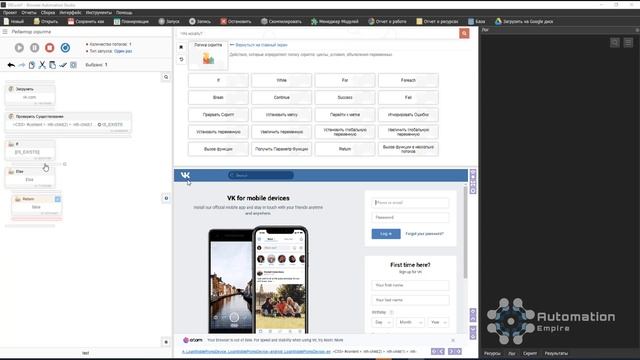This screenshot has height=360, width=640.
Task: Click the Логика скрипта module tile
Action: (x=208, y=55)
